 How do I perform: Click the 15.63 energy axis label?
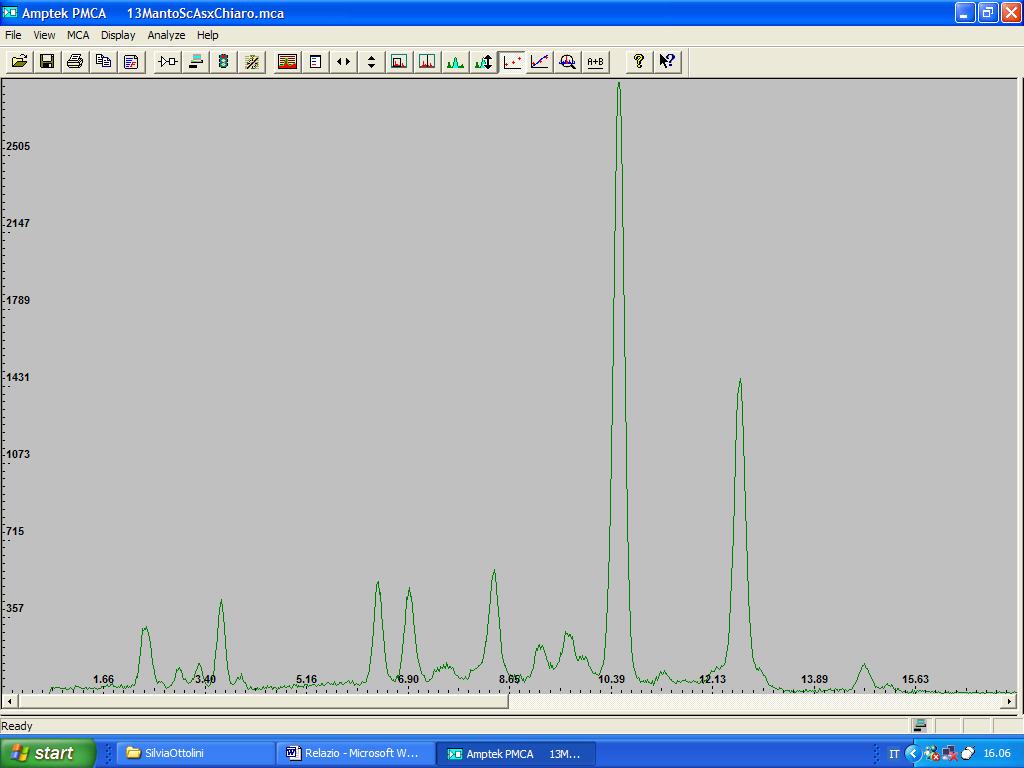coord(916,679)
